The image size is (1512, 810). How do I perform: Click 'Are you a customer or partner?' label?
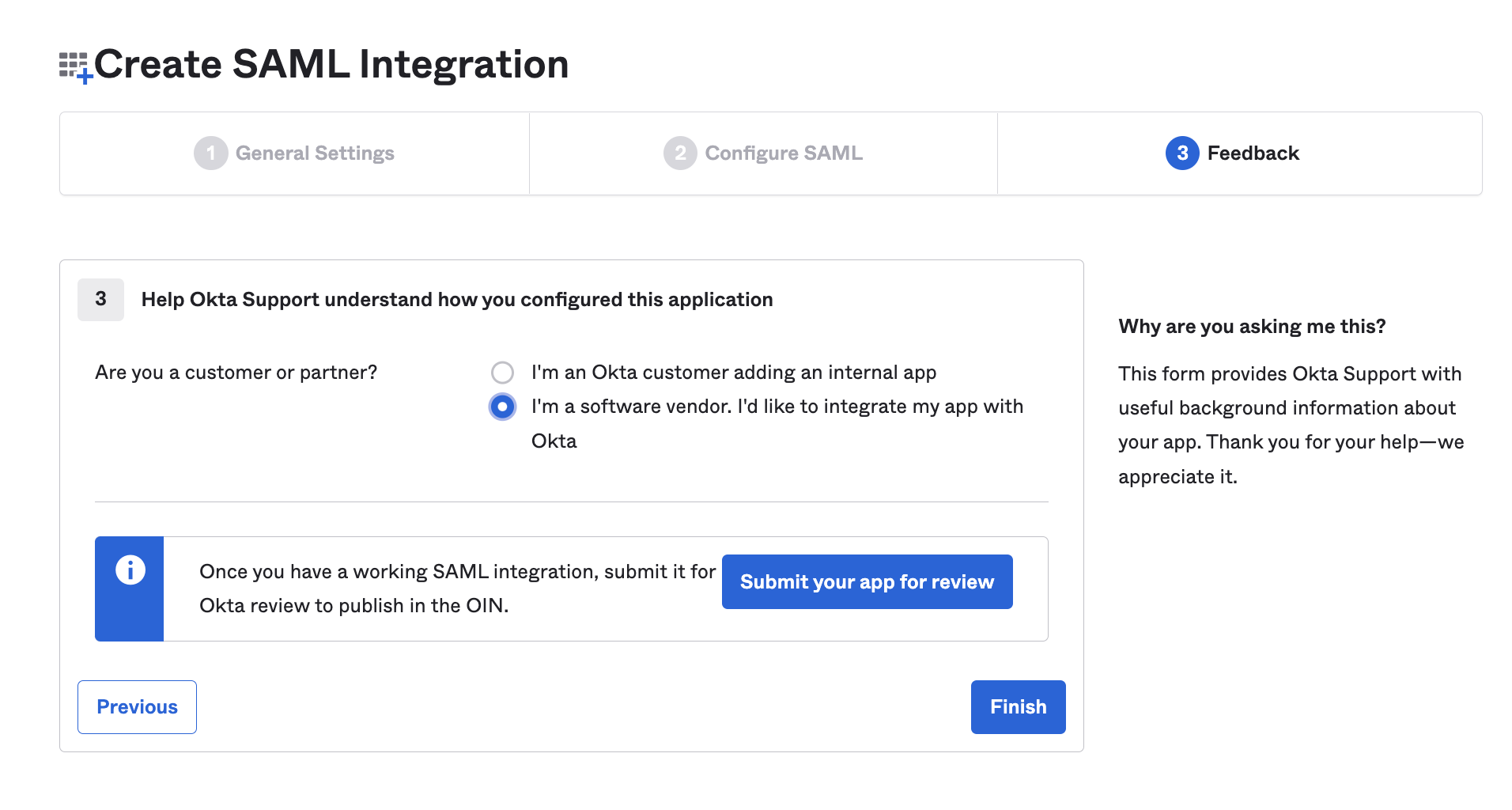pyautogui.click(x=236, y=373)
